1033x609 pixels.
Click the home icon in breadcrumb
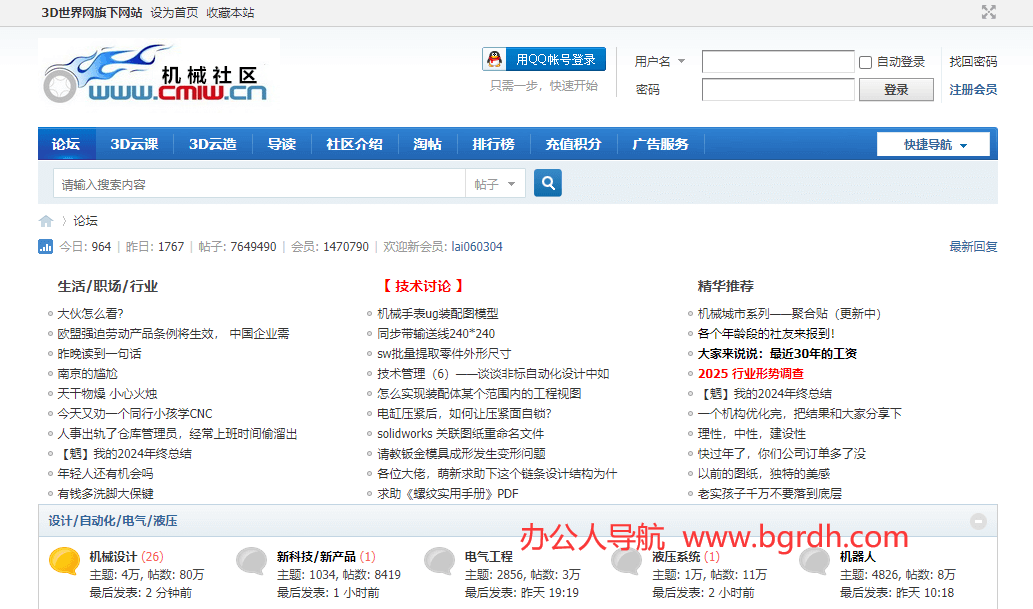point(46,221)
